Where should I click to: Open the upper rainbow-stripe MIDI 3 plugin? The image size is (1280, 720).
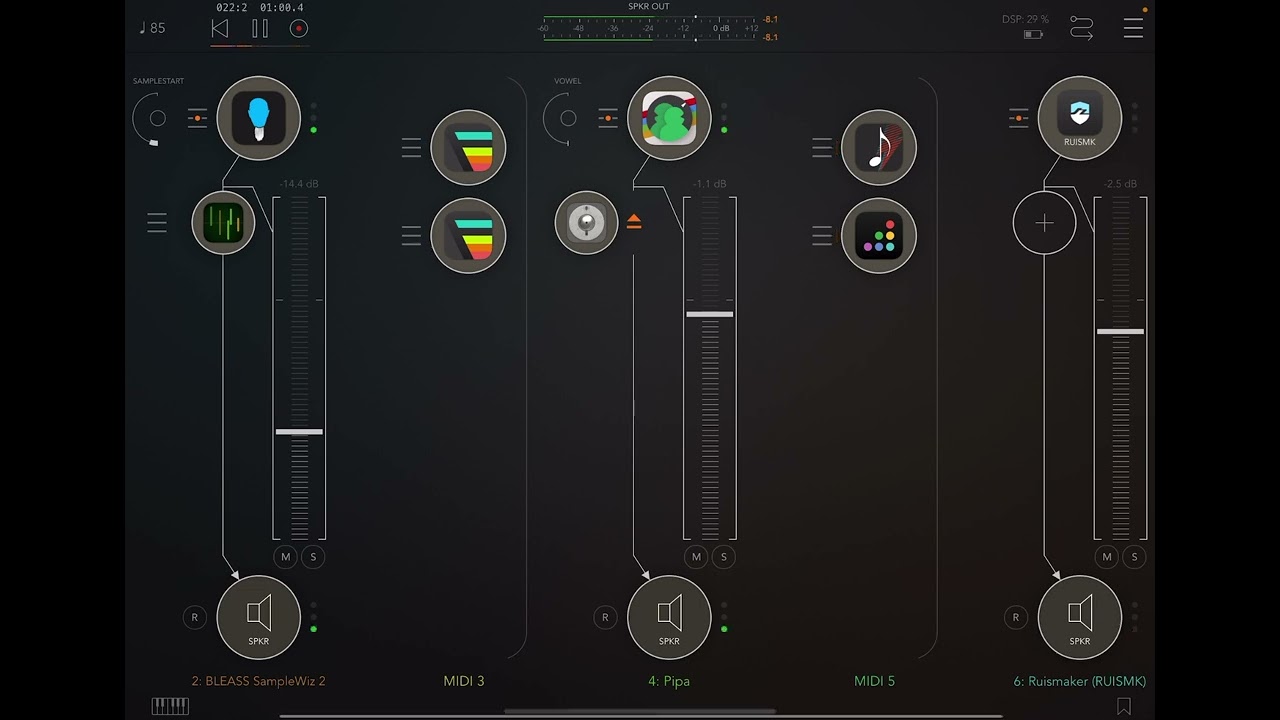pyautogui.click(x=468, y=148)
